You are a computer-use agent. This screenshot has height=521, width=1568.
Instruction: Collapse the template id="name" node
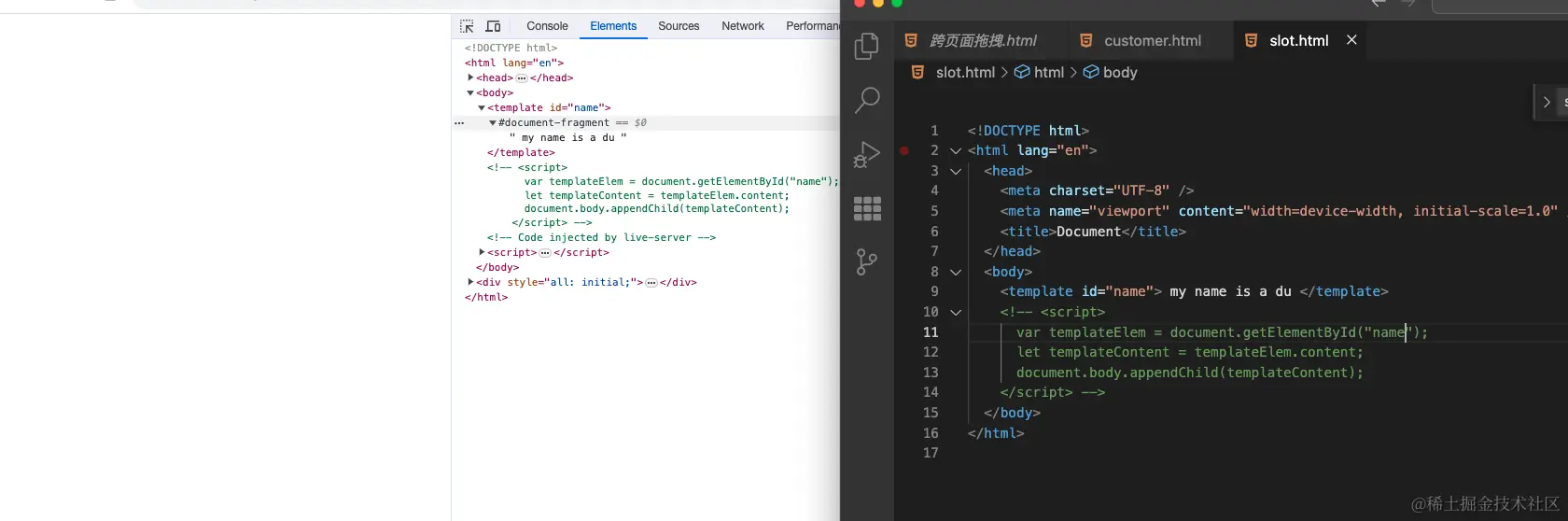(x=482, y=107)
